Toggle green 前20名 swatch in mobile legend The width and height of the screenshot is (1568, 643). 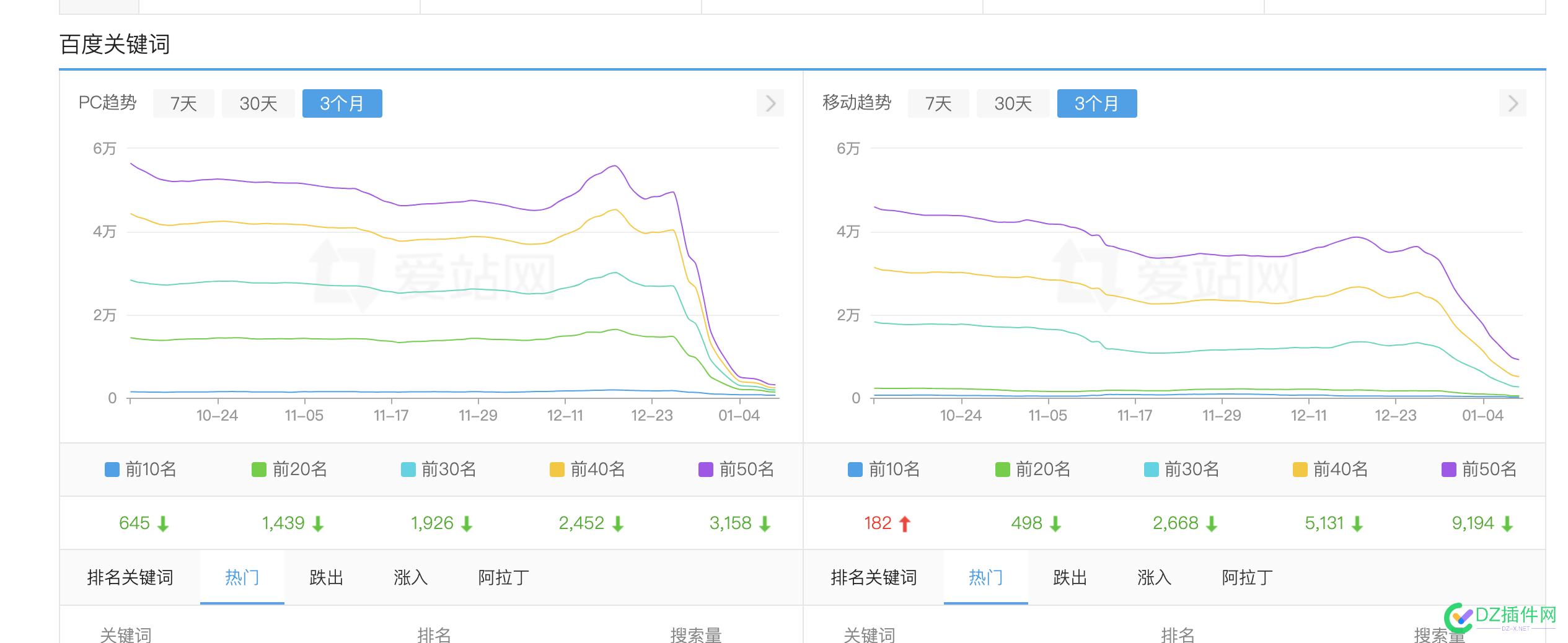(x=1003, y=470)
